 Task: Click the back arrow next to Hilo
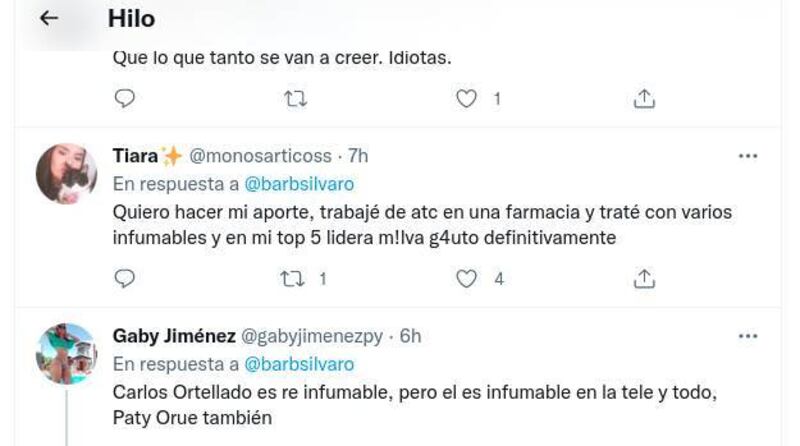[49, 19]
